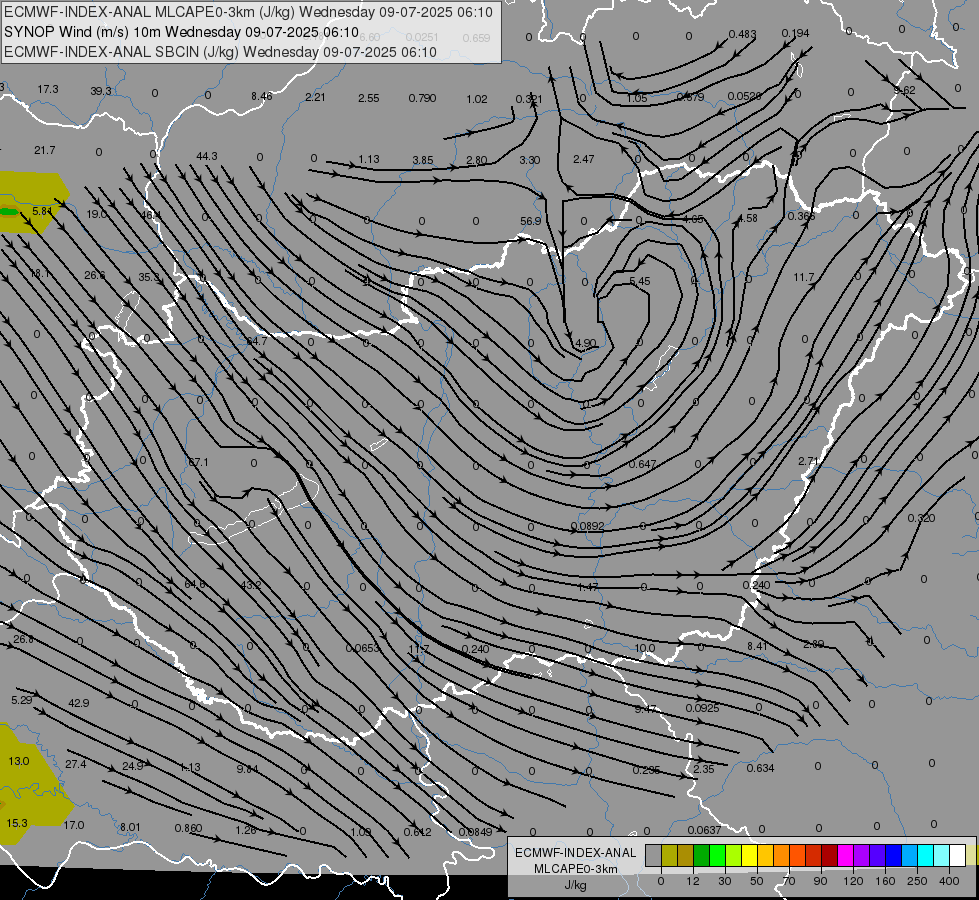Image resolution: width=979 pixels, height=900 pixels.
Task: Click the map value 42.9
Action: [79, 703]
